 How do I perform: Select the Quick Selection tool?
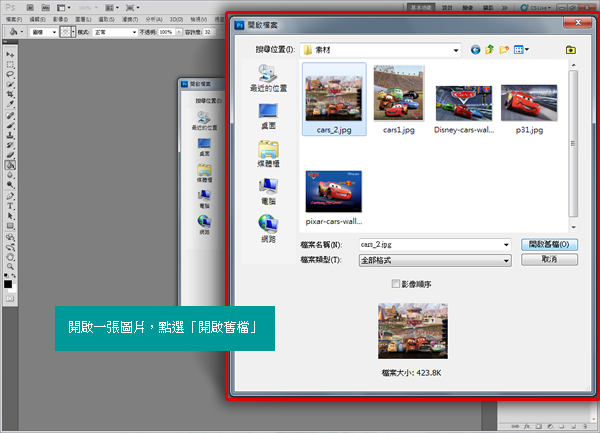coord(10,84)
